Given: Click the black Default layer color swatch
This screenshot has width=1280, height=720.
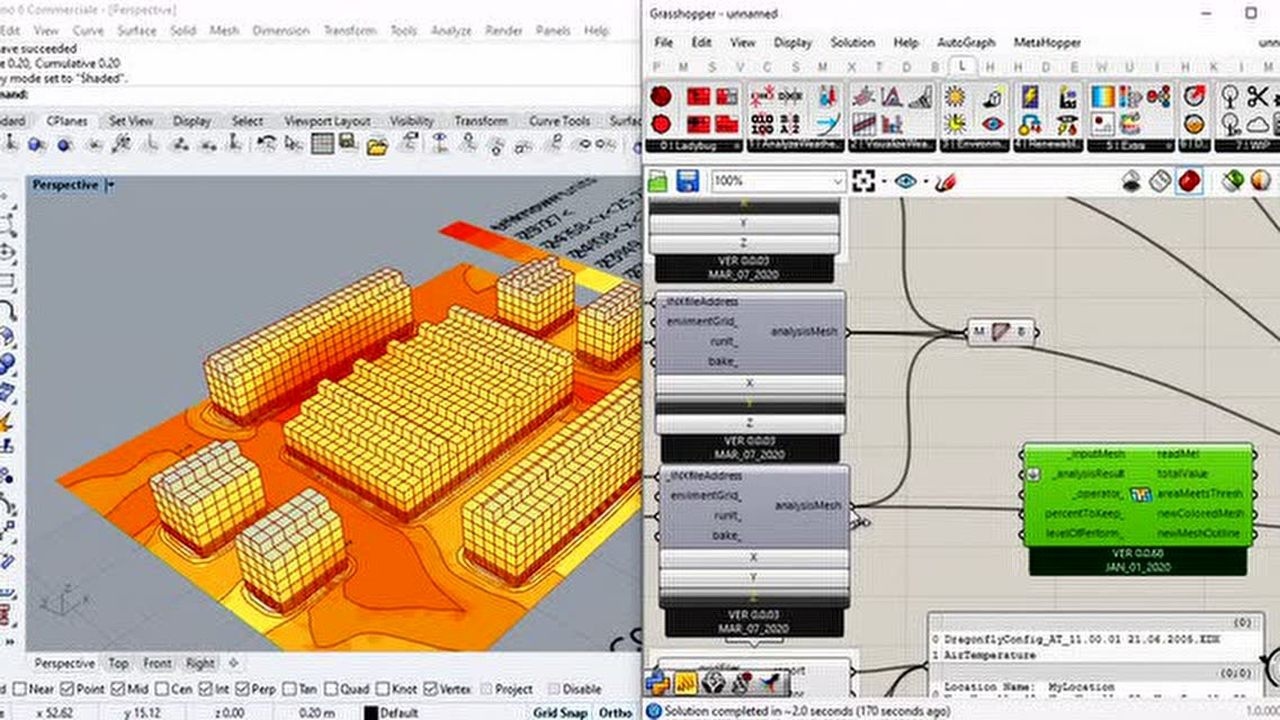Looking at the screenshot, I should (x=370, y=713).
